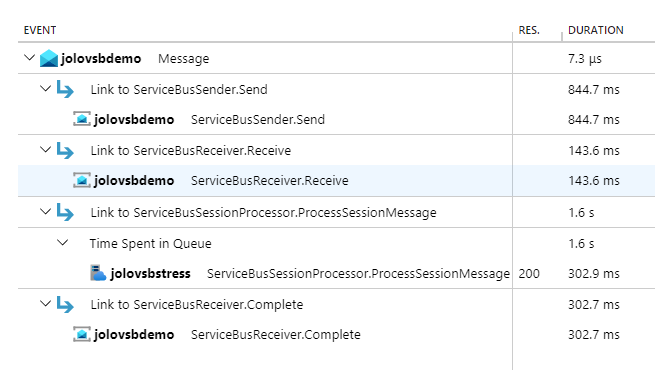The width and height of the screenshot is (655, 370).
Task: Click the EVENT column header
Action: point(40,30)
